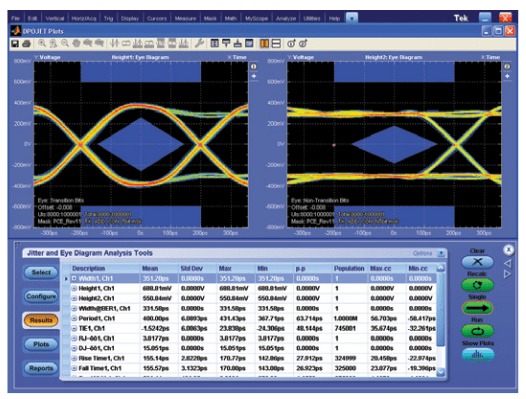The width and height of the screenshot is (526, 399).
Task: Click the right-pointing triangle beside Recalc
Action: pyautogui.click(x=508, y=274)
